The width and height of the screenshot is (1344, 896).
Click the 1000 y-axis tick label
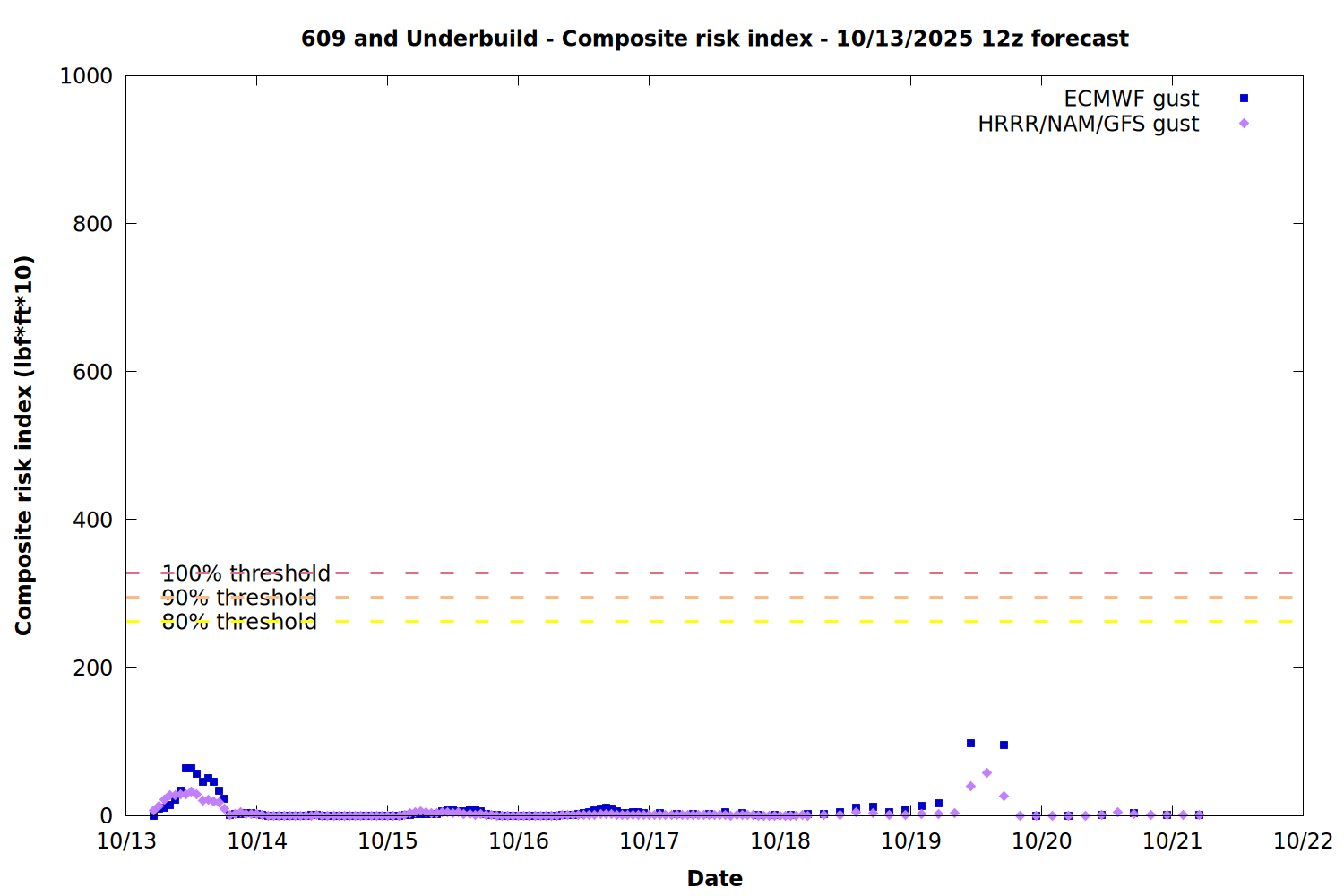click(x=86, y=76)
